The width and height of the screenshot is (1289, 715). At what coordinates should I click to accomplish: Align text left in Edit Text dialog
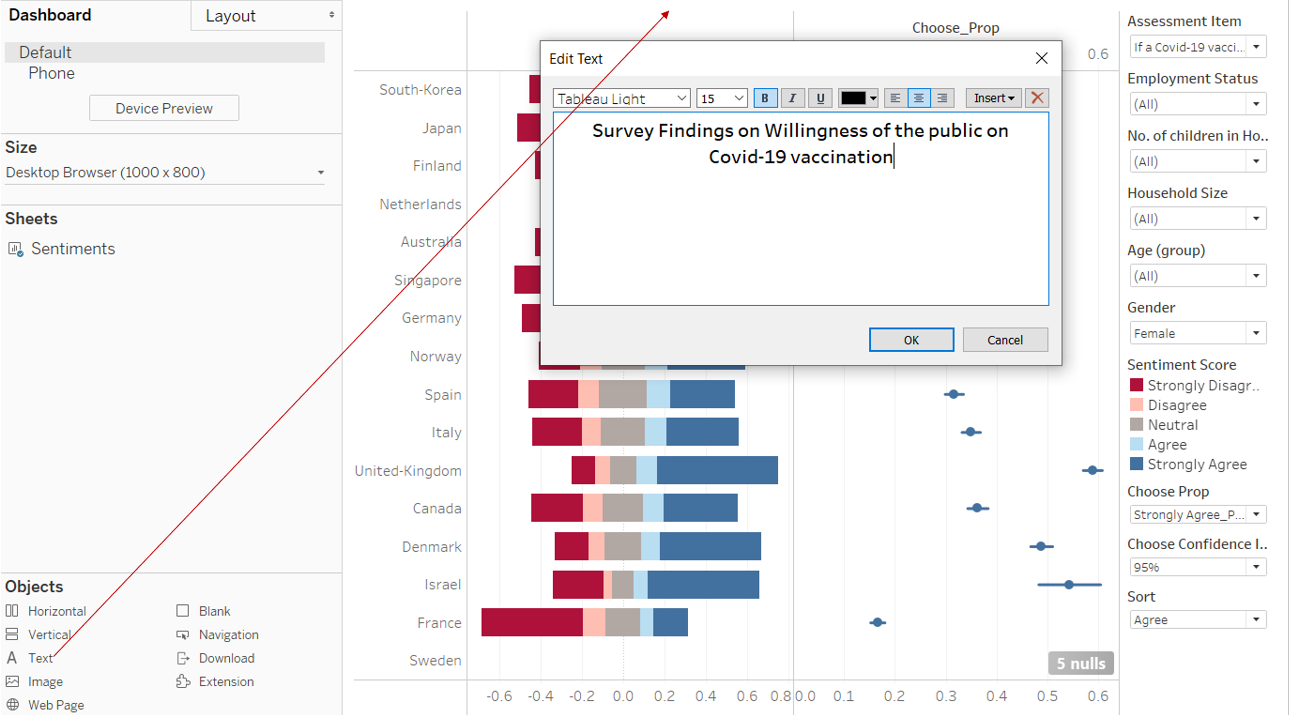click(895, 98)
